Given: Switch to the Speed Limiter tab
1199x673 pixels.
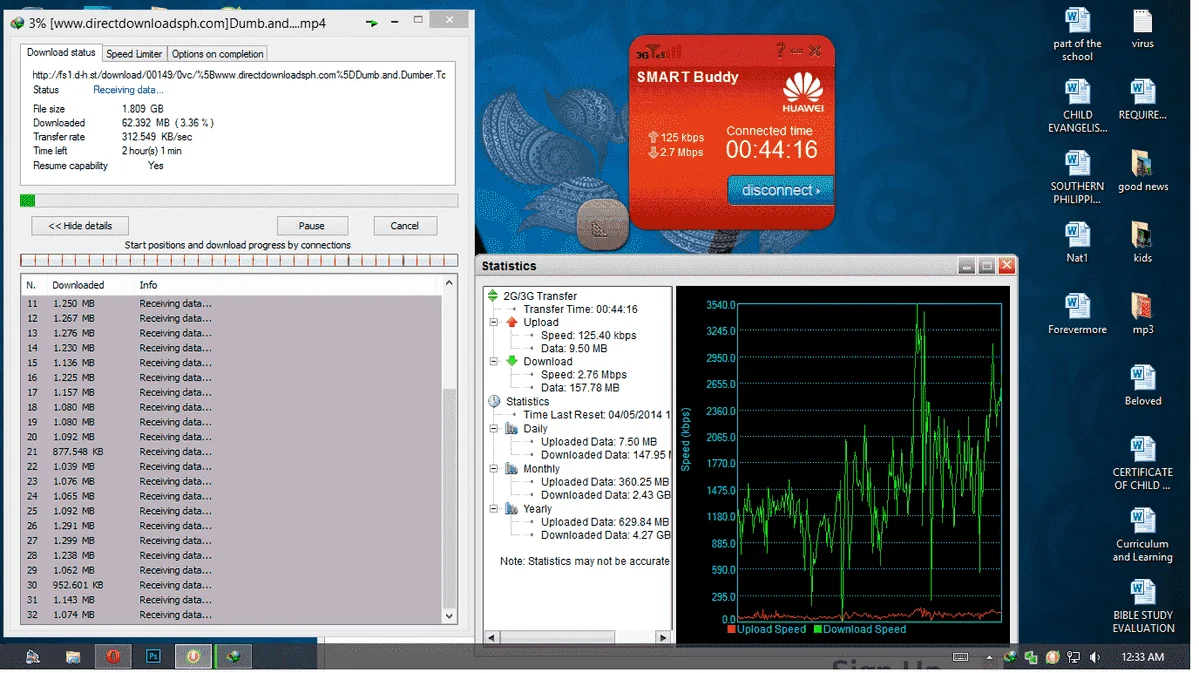Looking at the screenshot, I should coord(134,54).
